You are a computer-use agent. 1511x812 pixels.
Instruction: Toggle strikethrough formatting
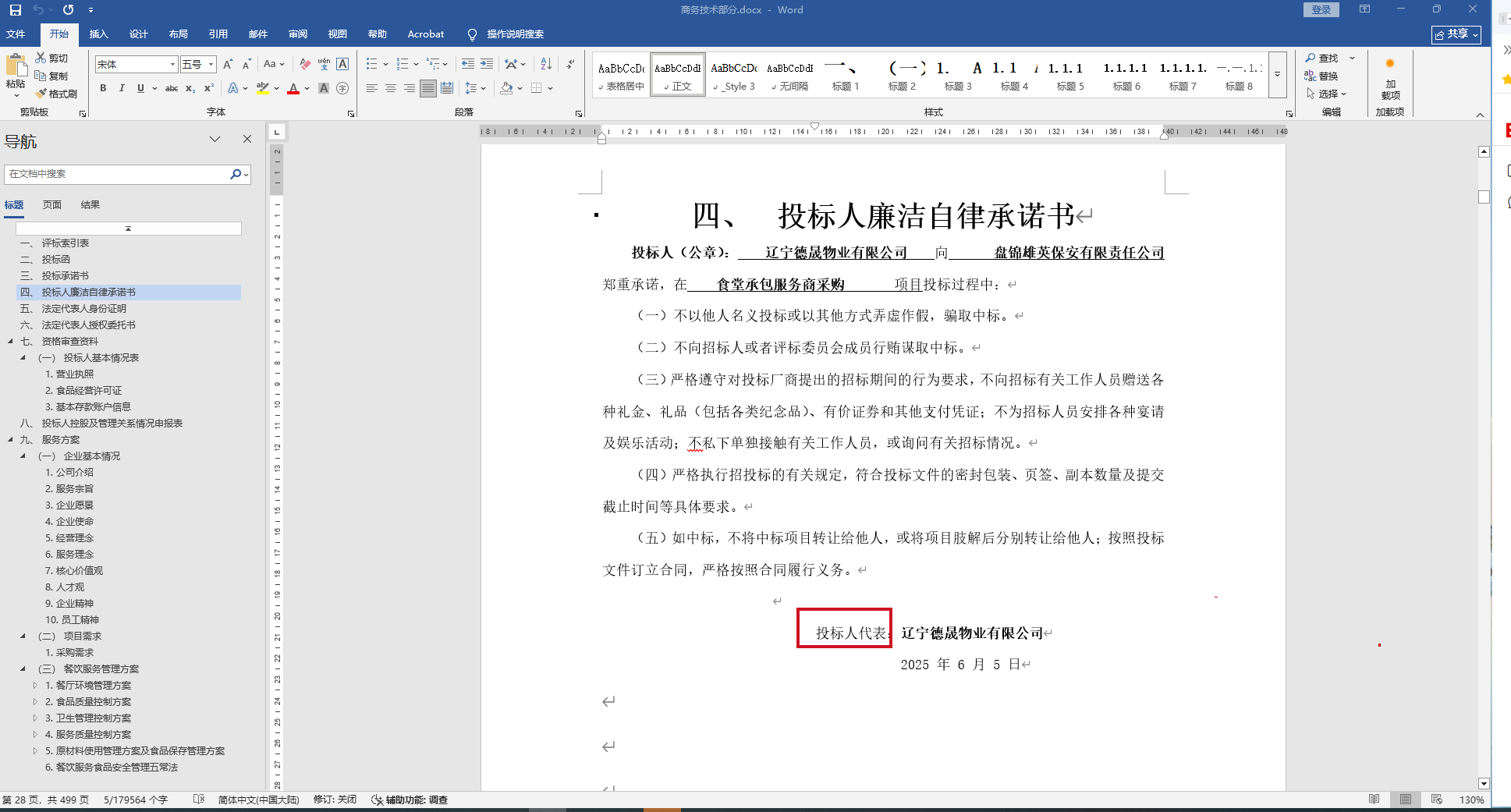click(172, 88)
